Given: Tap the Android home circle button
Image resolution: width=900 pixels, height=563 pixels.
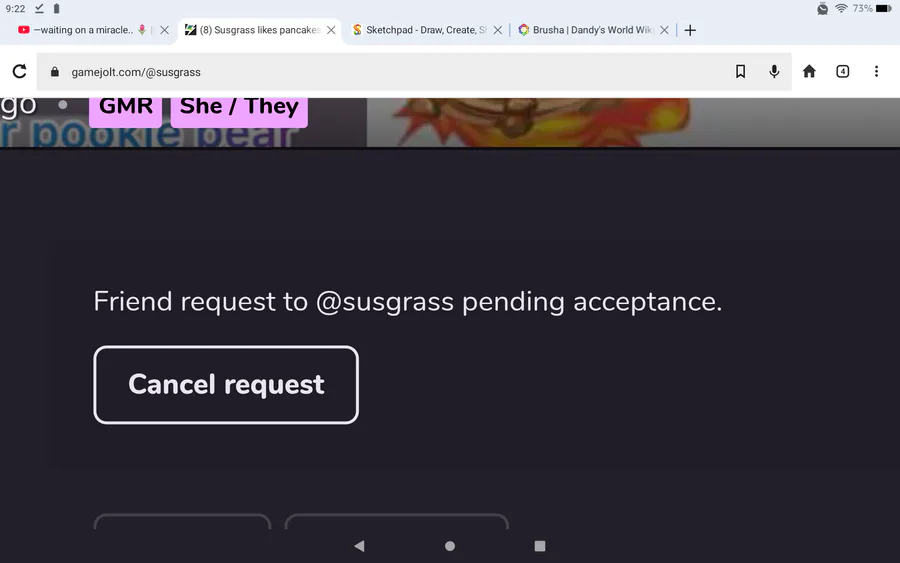Looking at the screenshot, I should coord(450,546).
